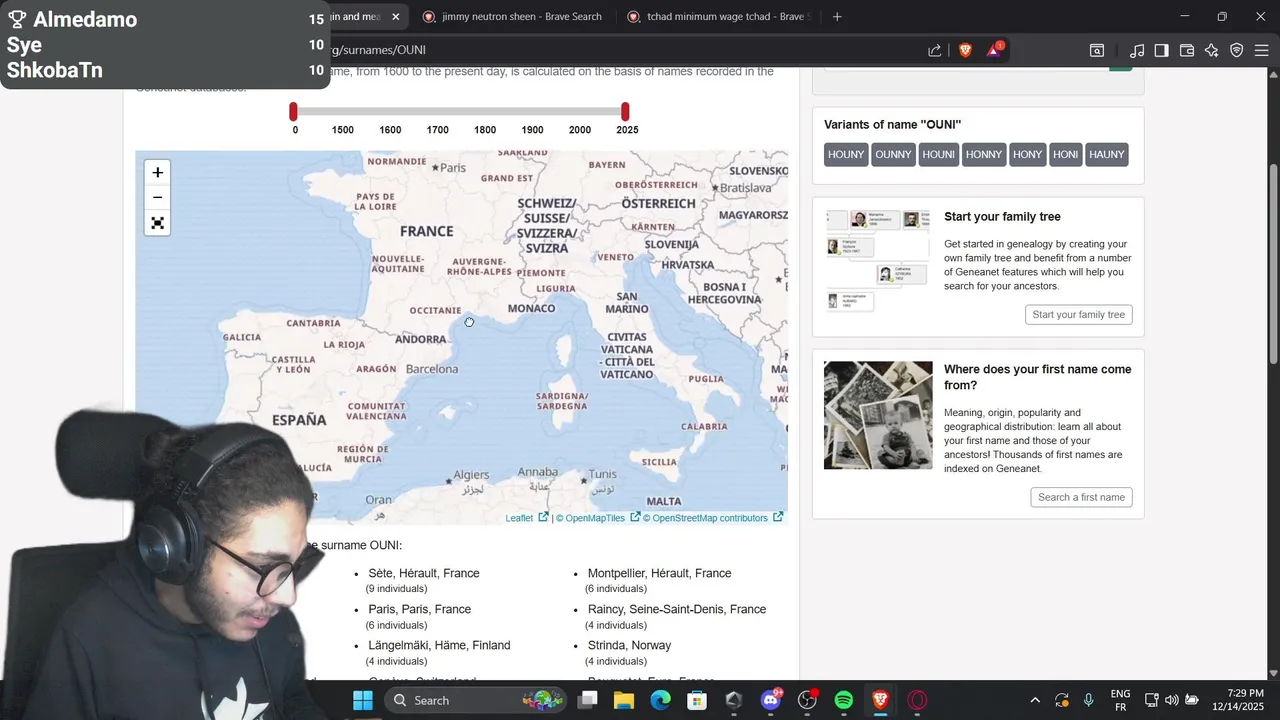Select the HOUNY name variant
The height and width of the screenshot is (720, 1280).
pos(846,154)
